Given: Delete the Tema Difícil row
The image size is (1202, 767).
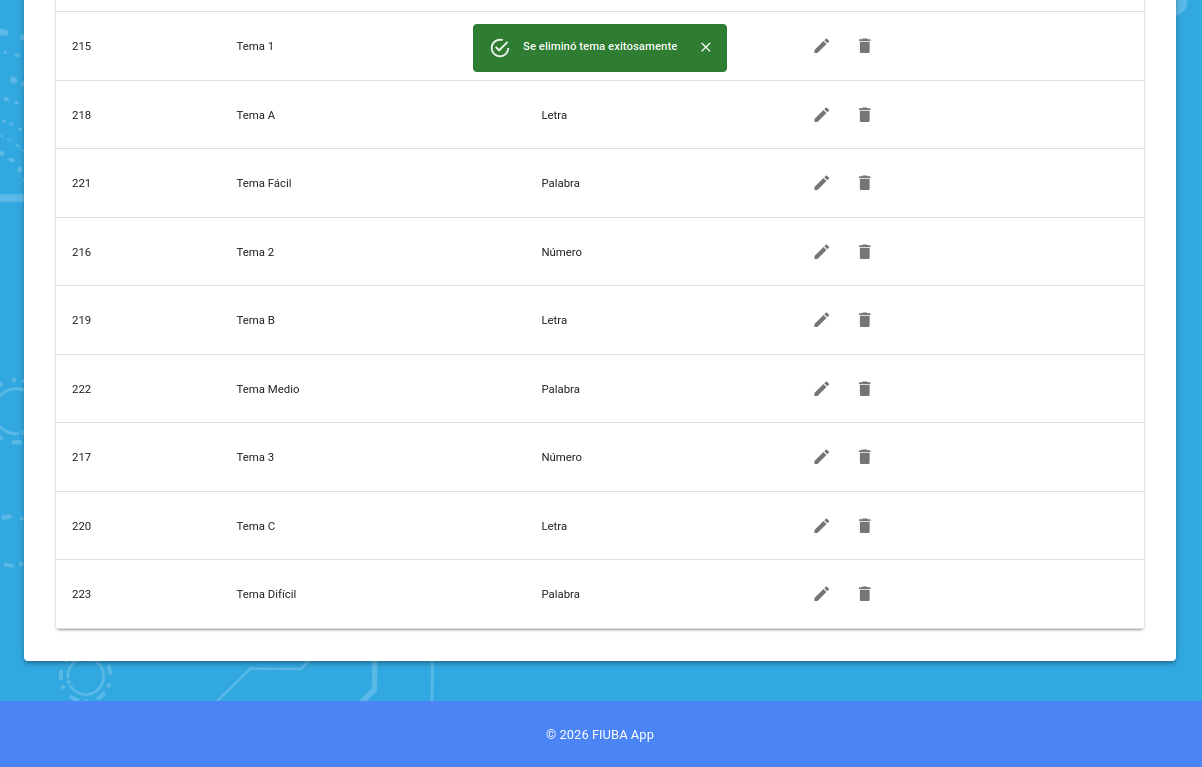Looking at the screenshot, I should [x=865, y=594].
